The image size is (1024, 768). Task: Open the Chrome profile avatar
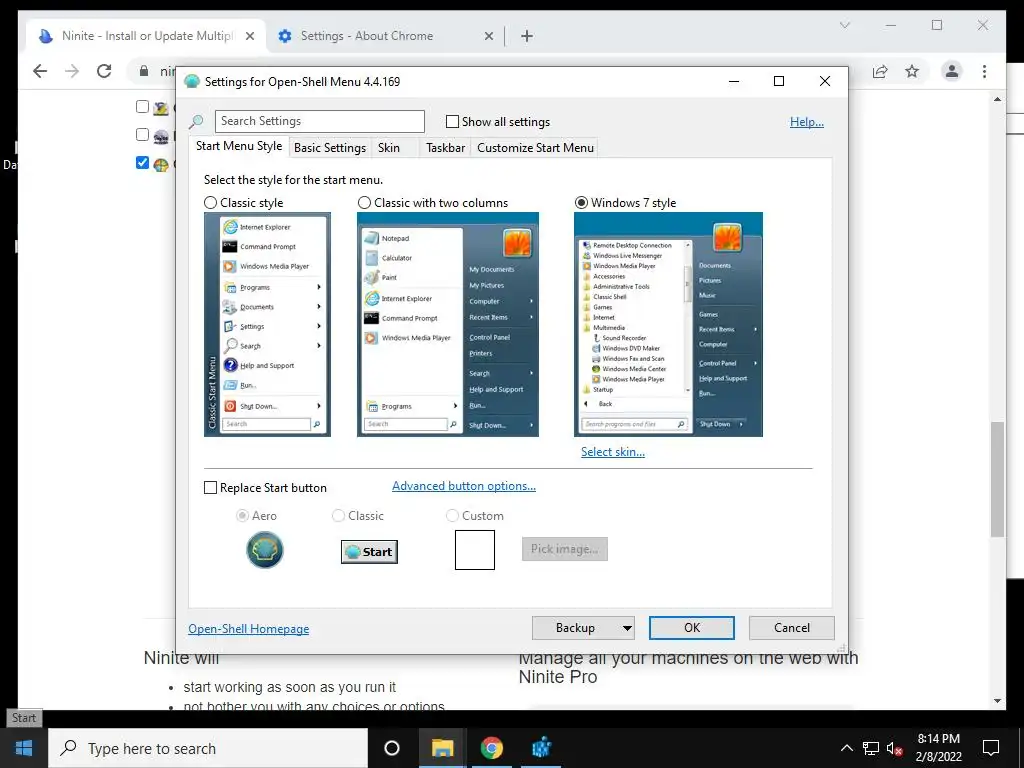coord(952,71)
